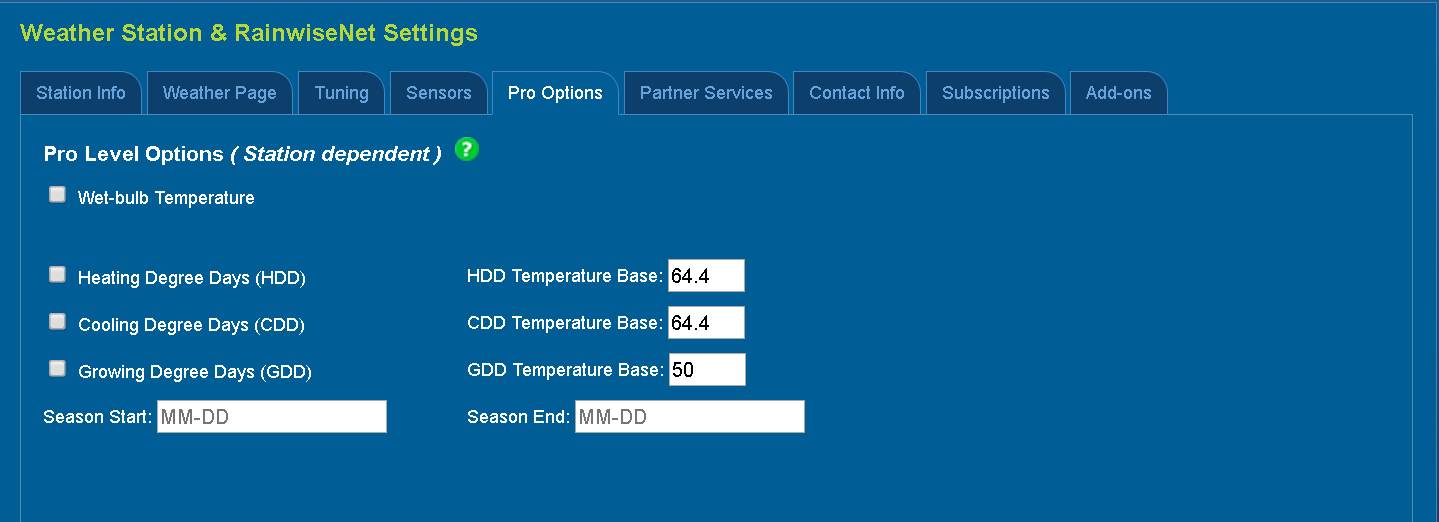1439x522 pixels.
Task: Click the Pro Options tab
Action: 555,93
